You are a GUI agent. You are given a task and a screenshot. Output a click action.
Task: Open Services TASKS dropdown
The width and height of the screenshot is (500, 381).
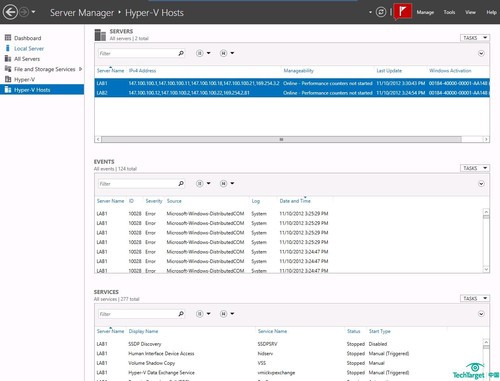tap(475, 298)
